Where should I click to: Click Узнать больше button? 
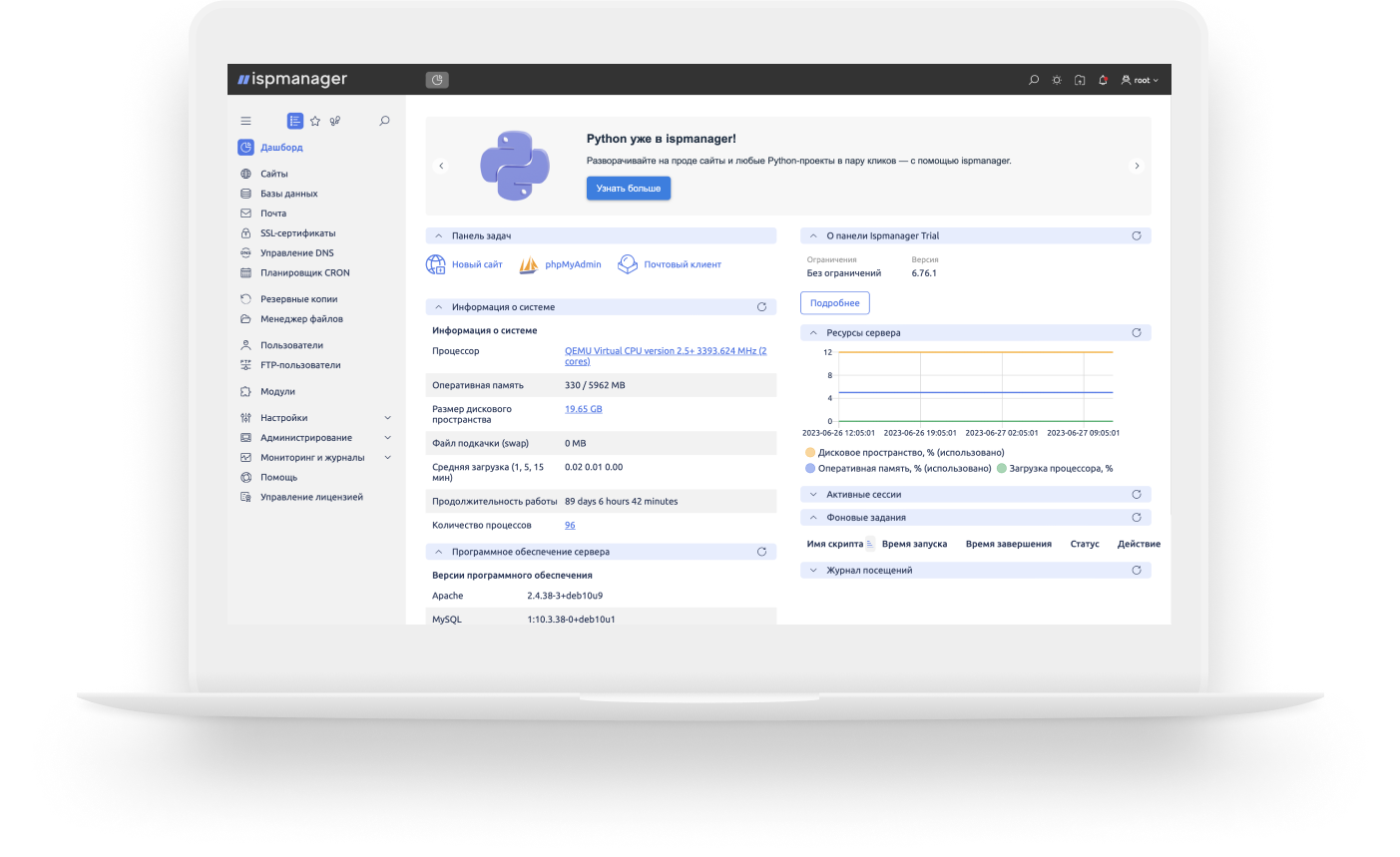tap(629, 188)
